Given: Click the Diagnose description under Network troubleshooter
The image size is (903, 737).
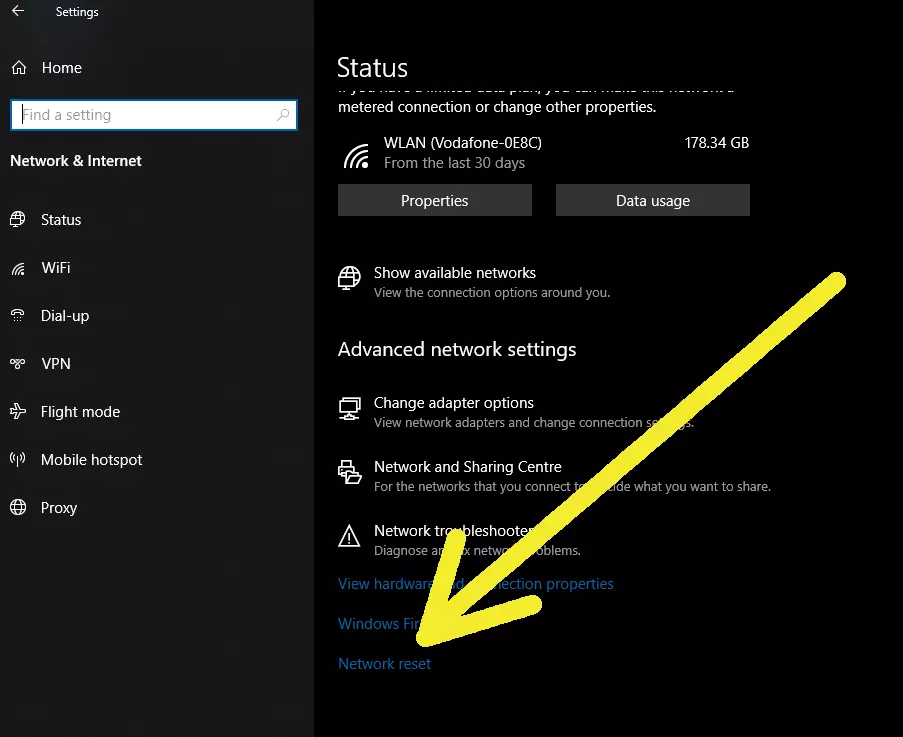Looking at the screenshot, I should click(477, 550).
